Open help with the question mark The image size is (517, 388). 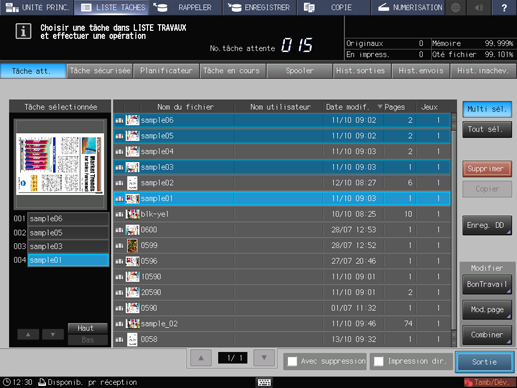[x=504, y=7]
